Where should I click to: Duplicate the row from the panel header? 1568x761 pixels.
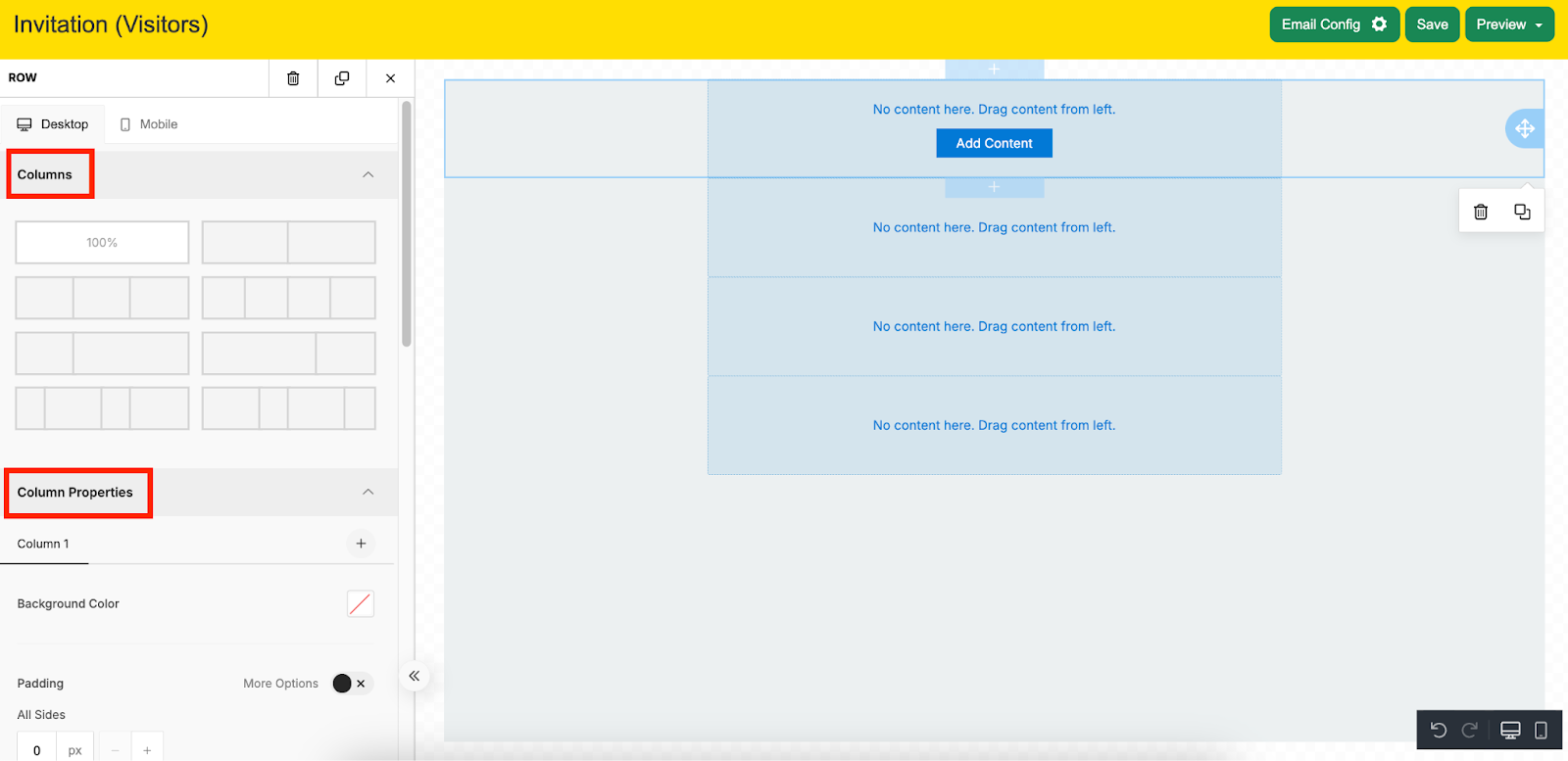tap(342, 78)
